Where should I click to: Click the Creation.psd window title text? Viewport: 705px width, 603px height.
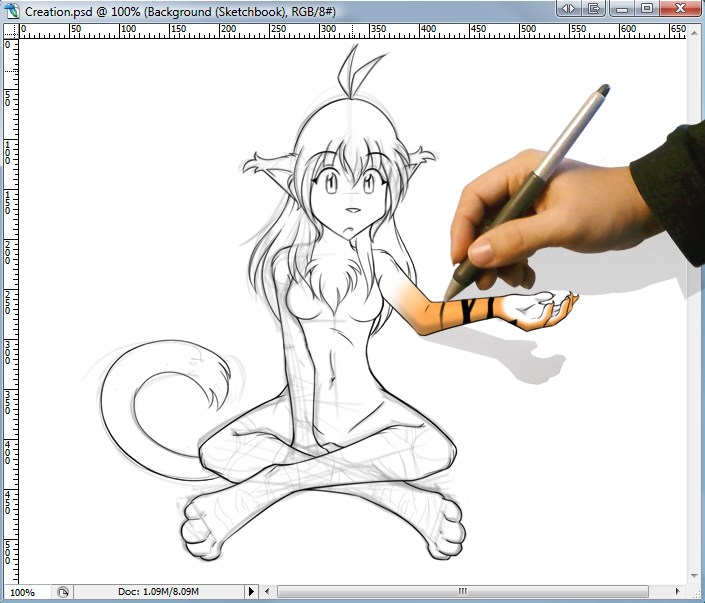[x=180, y=11]
